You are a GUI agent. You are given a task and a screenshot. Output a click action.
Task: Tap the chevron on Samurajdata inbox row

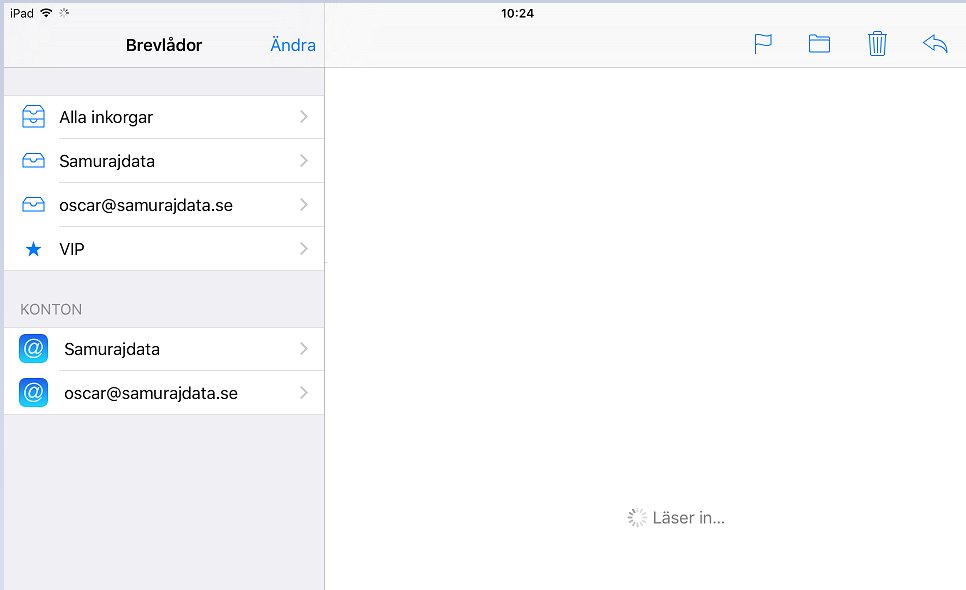point(304,161)
